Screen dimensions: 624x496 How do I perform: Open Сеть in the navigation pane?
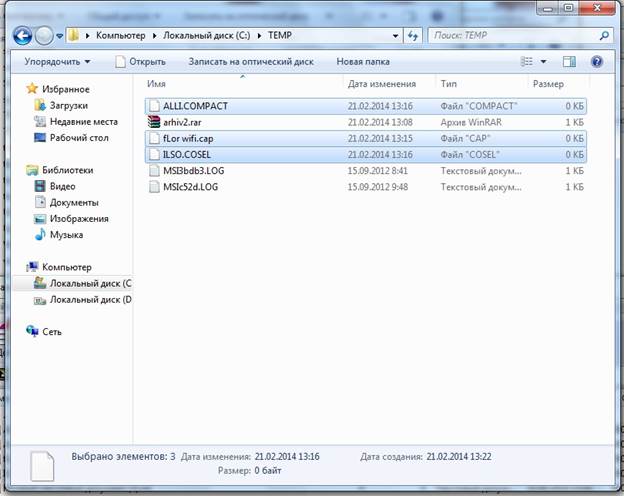[x=52, y=332]
